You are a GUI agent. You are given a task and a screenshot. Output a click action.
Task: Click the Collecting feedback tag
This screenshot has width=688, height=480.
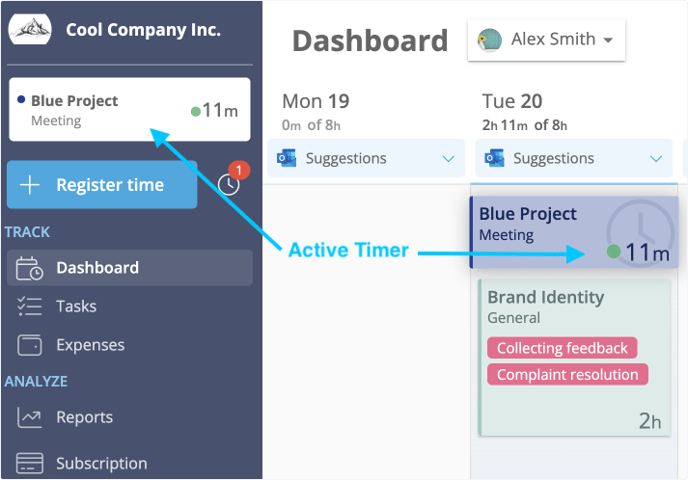click(562, 348)
